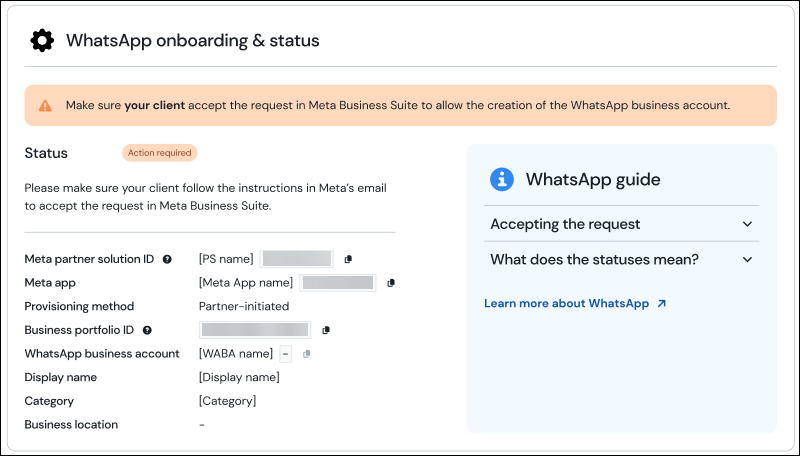Copy the Meta partner solution ID value
The width and height of the screenshot is (800, 456).
point(348,259)
